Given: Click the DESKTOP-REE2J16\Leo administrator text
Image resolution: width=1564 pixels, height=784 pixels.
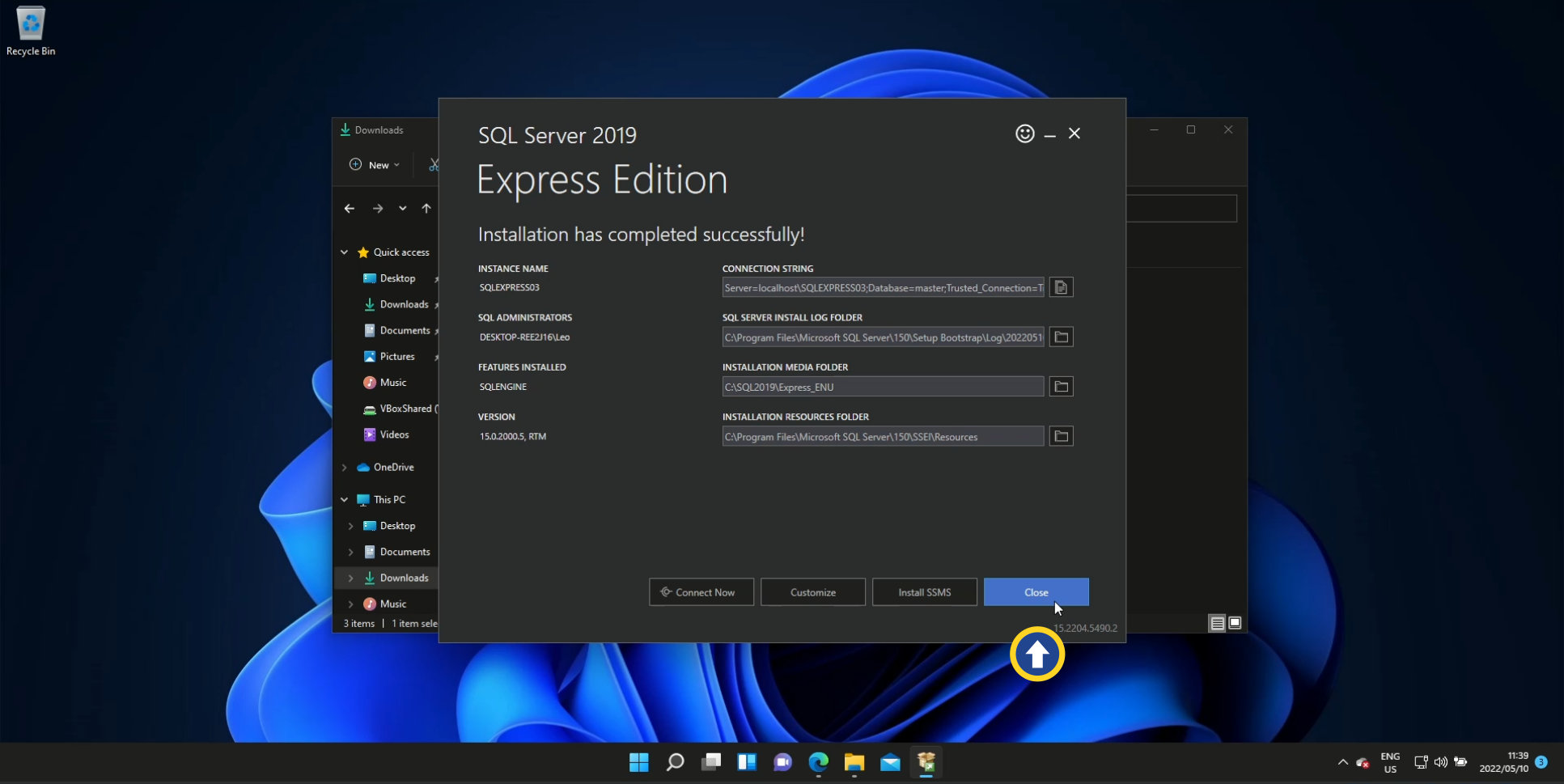Looking at the screenshot, I should (x=524, y=337).
